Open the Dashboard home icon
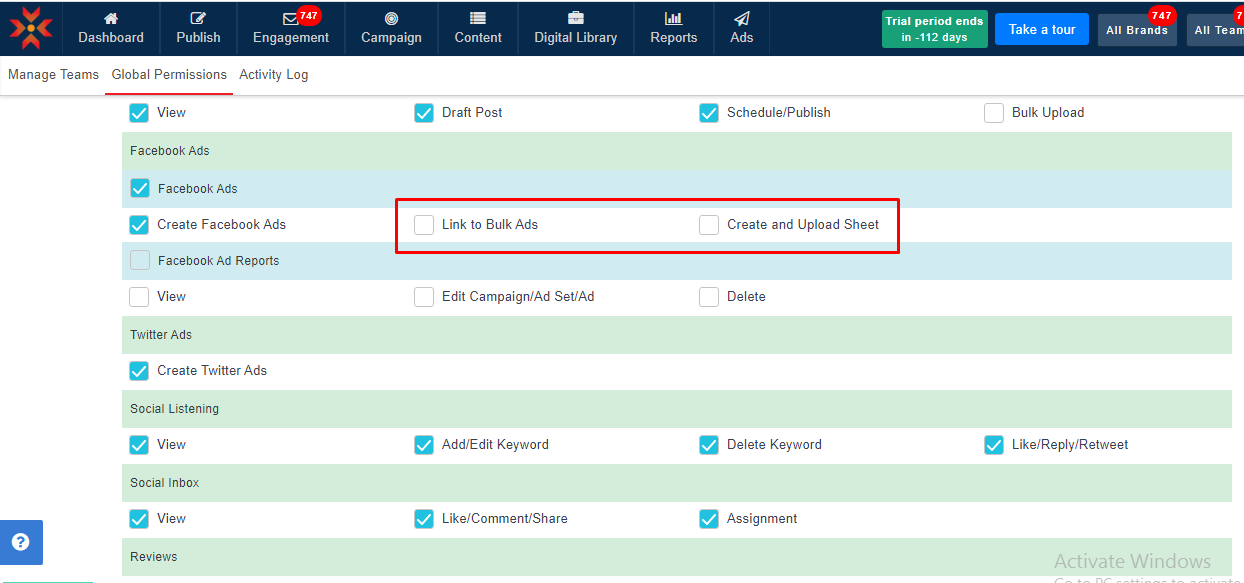This screenshot has height=583, width=1244. 111,18
